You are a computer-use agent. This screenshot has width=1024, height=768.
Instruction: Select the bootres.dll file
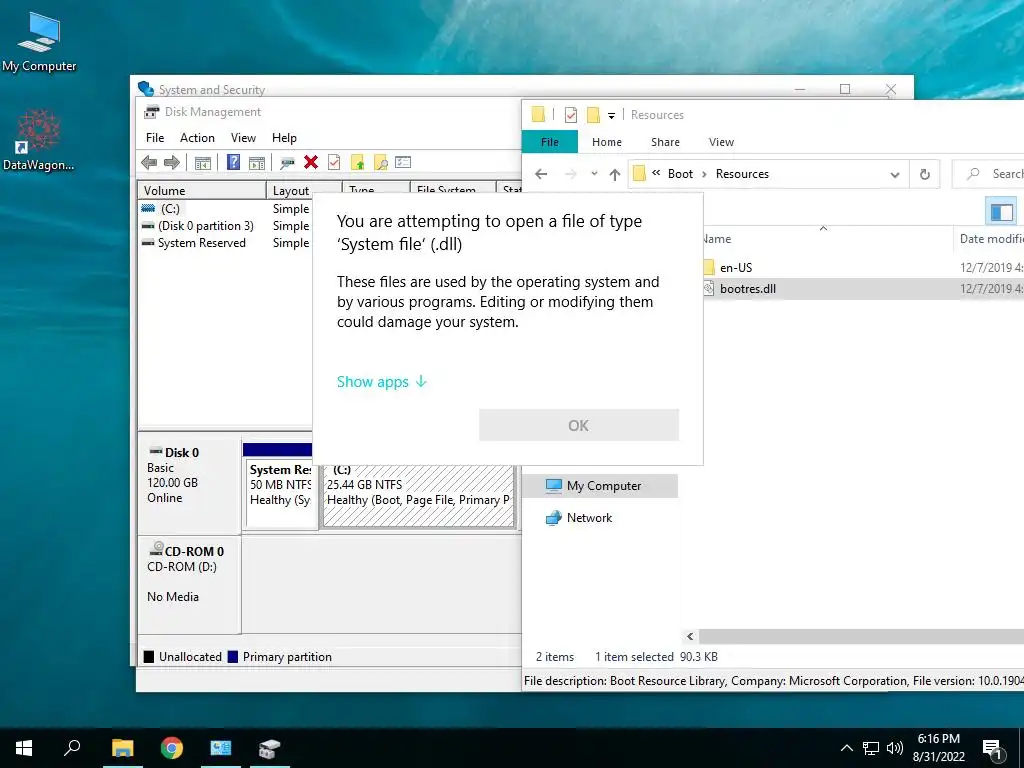point(747,289)
